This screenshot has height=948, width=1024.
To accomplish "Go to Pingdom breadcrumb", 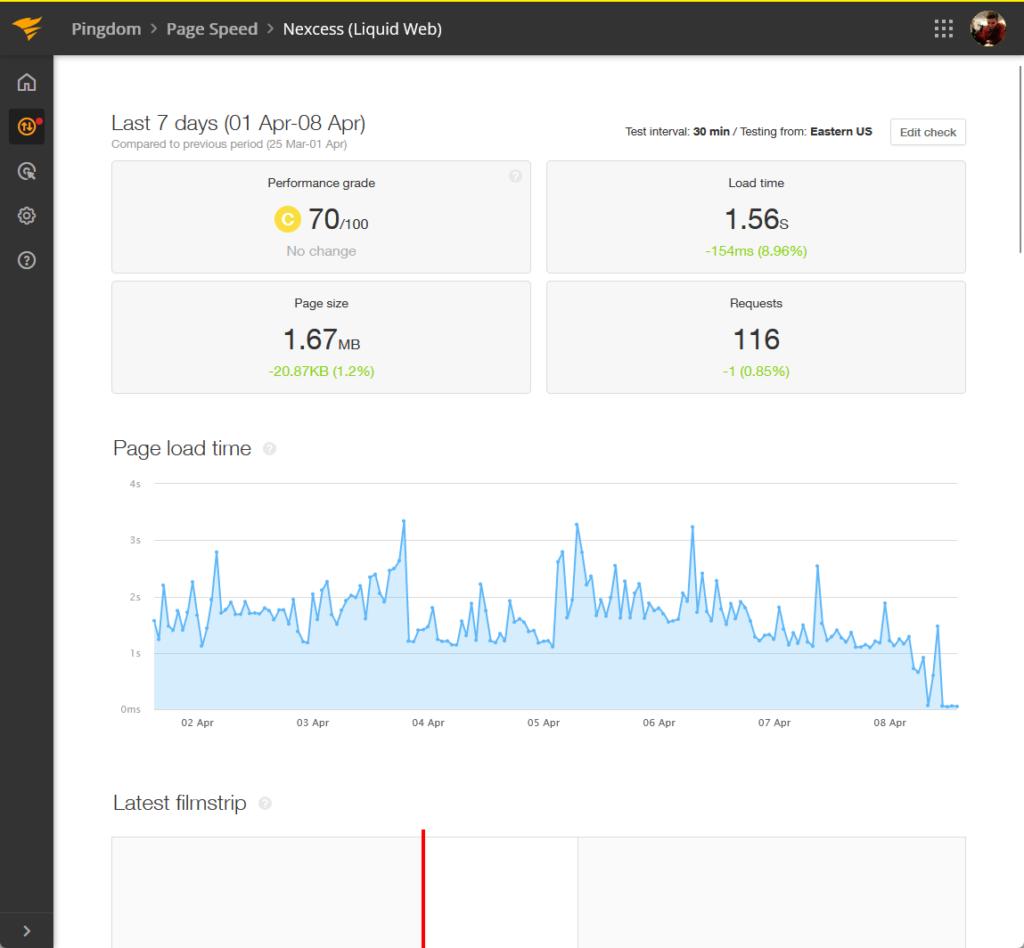I will pyautogui.click(x=106, y=29).
